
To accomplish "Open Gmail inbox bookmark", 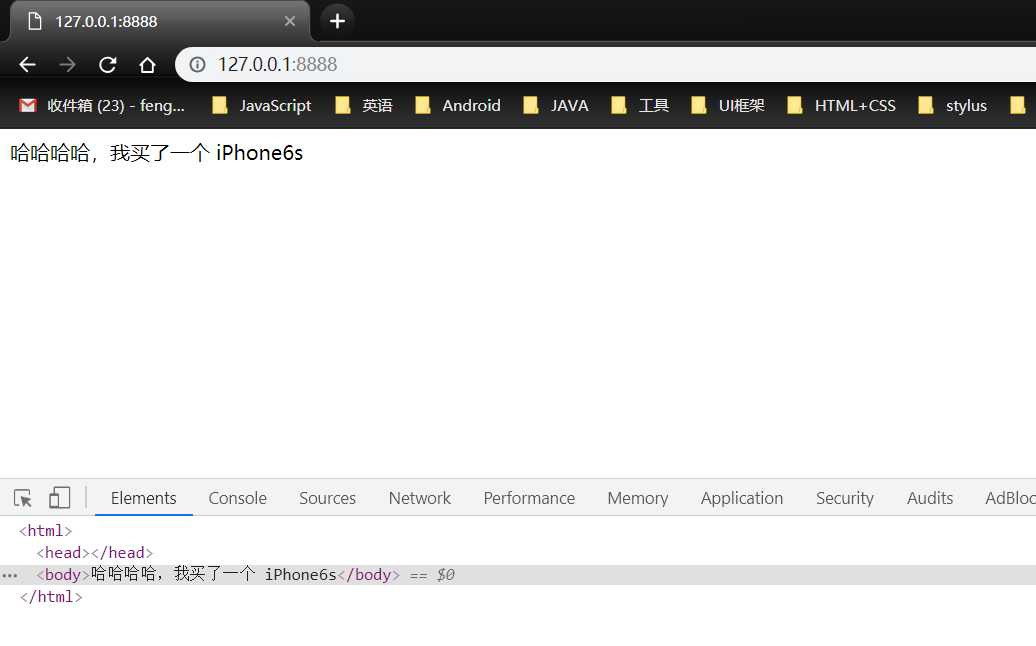I will (102, 106).
